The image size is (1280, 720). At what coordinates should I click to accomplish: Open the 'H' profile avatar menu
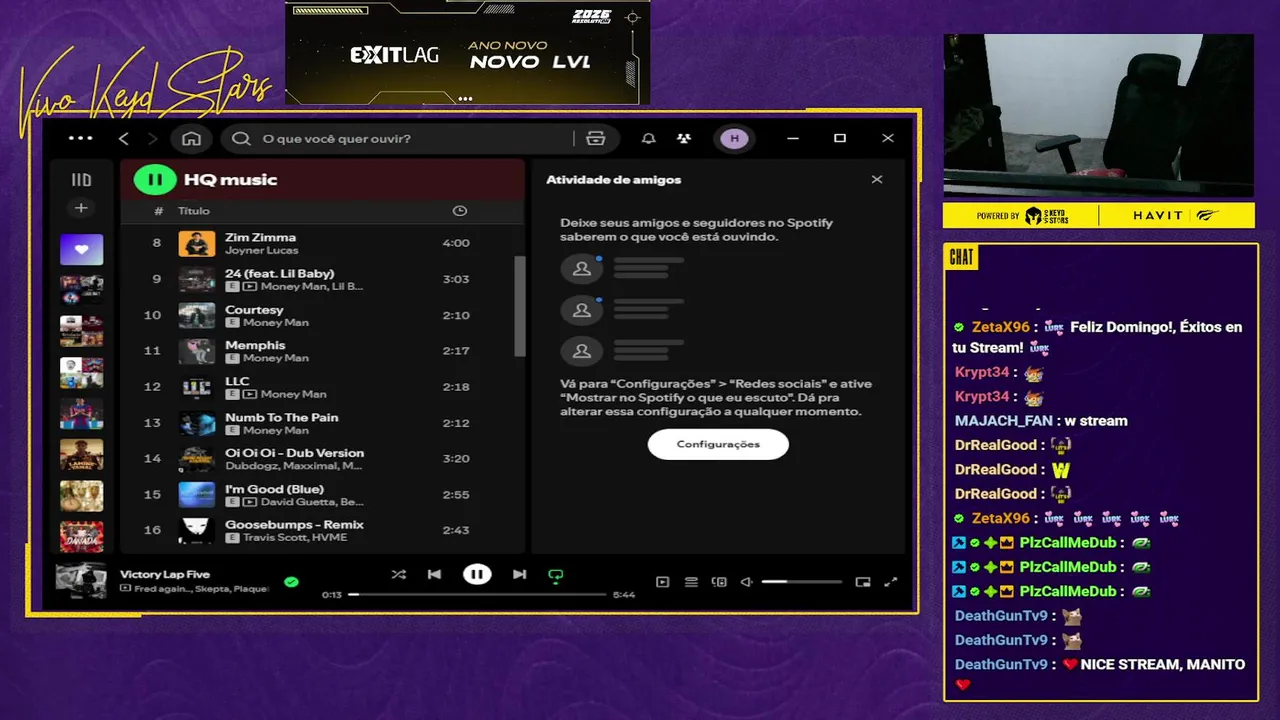pyautogui.click(x=735, y=138)
